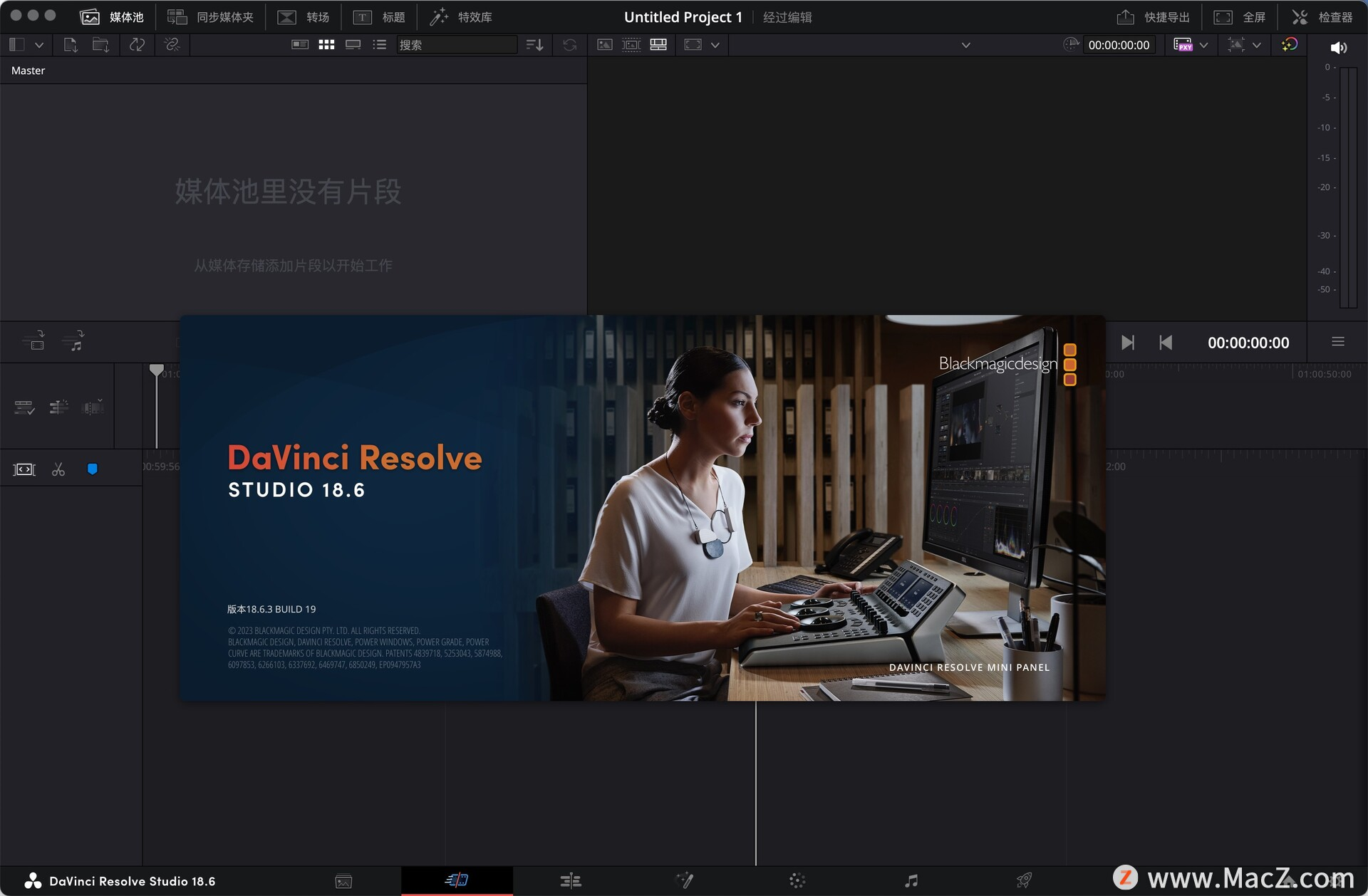Select Source Tape viewer mode icon
Viewport: 1368px width, 896px height.
pos(631,45)
